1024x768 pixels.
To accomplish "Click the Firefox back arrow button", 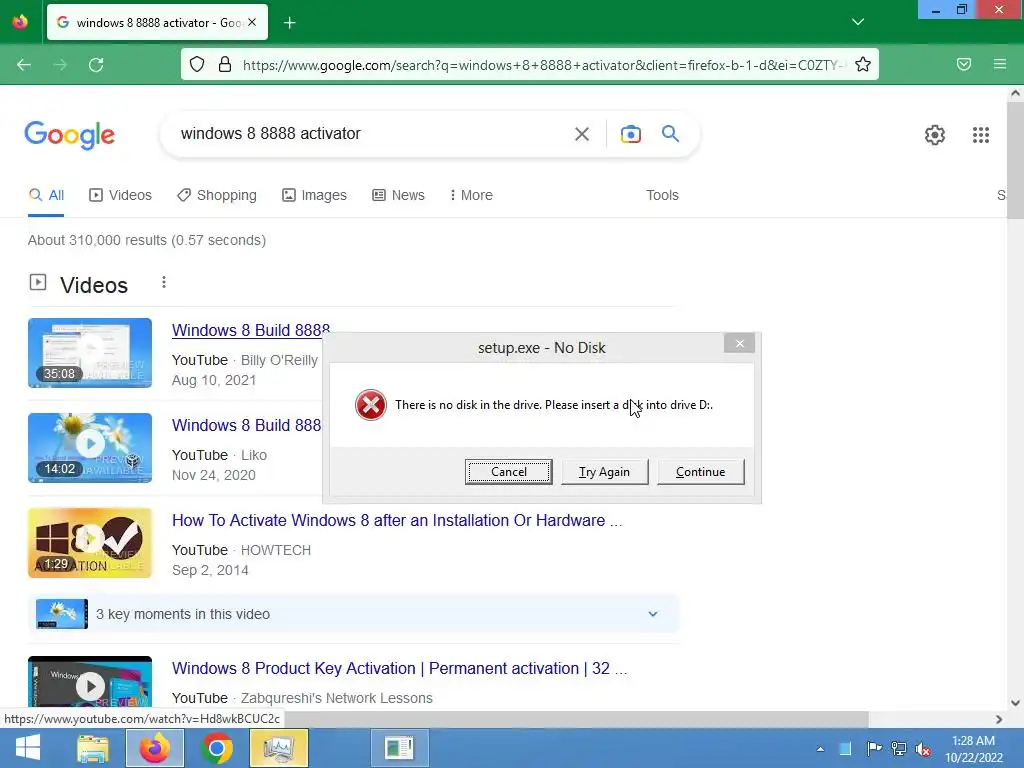I will 24,65.
